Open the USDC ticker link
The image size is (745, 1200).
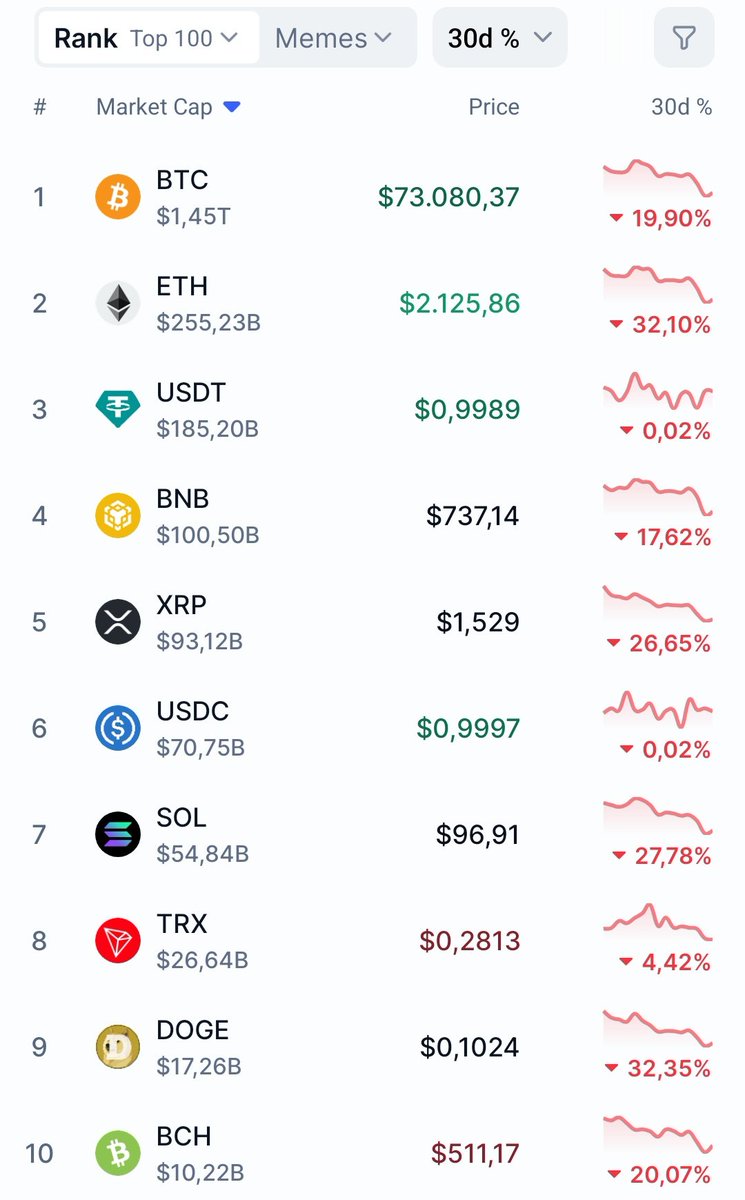click(x=193, y=711)
